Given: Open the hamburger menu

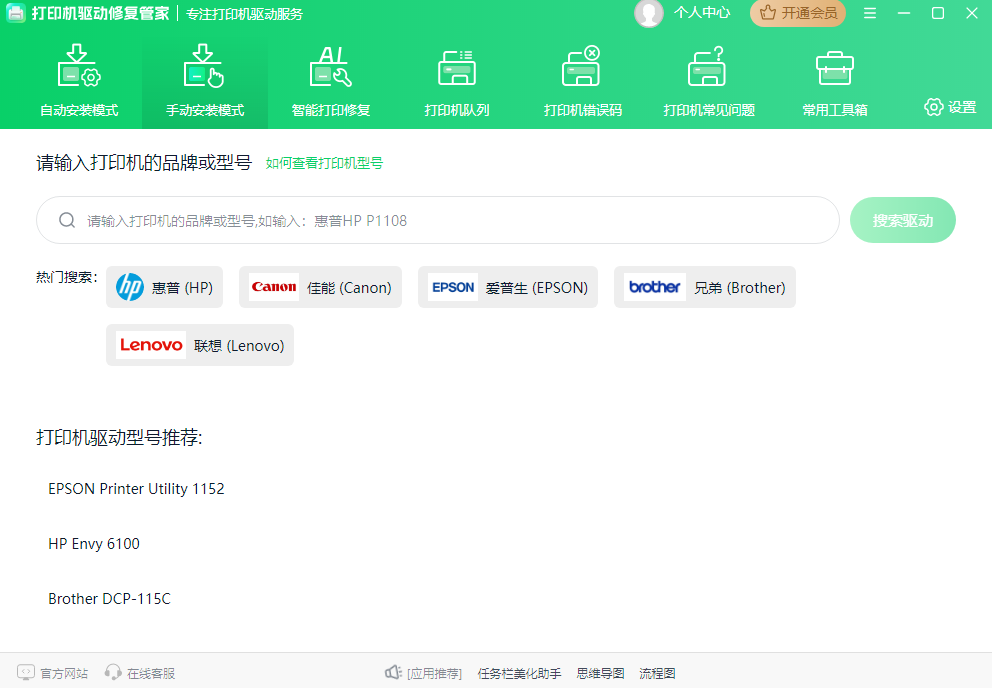Looking at the screenshot, I should pos(871,14).
